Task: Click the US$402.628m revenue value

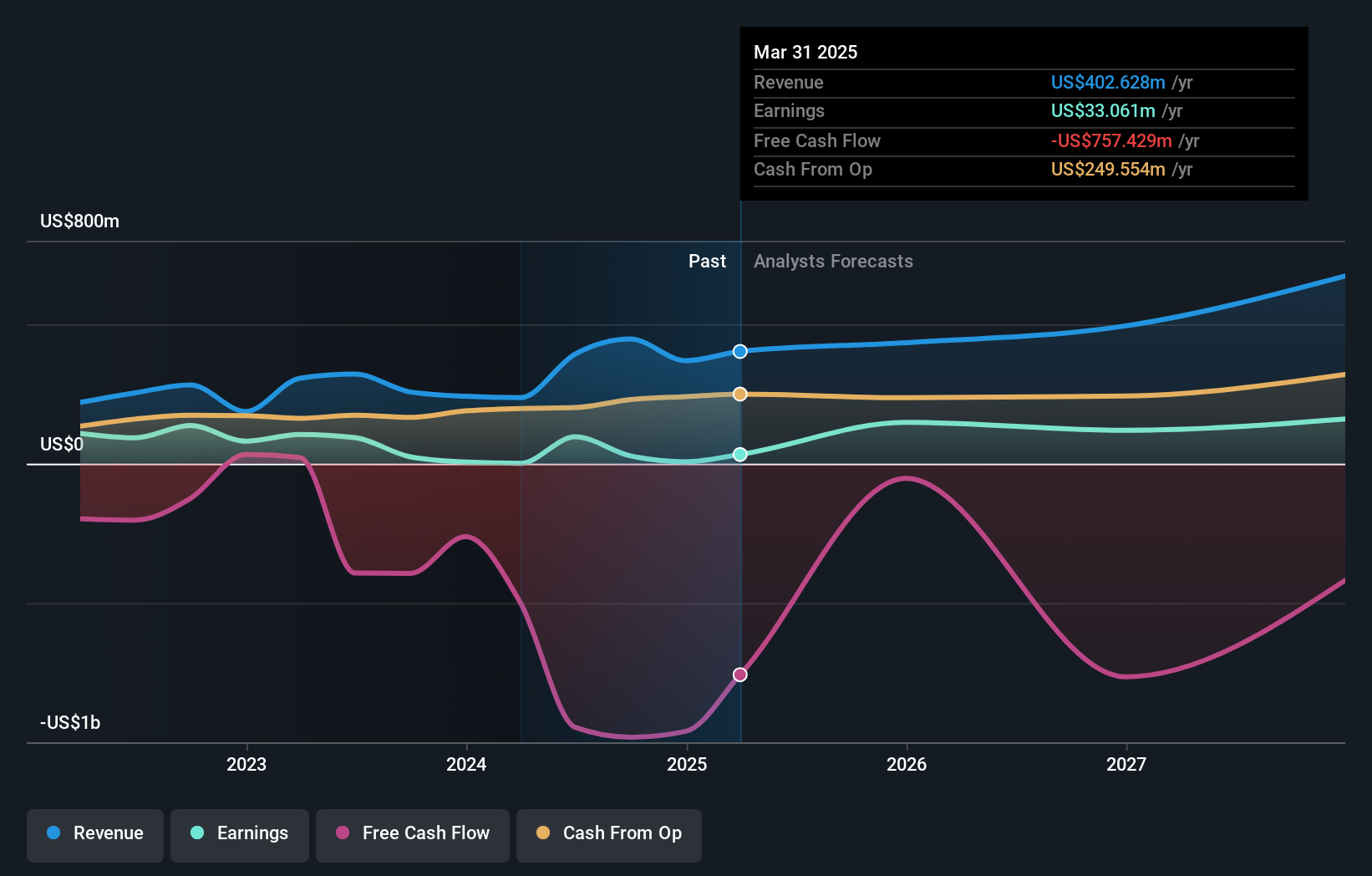Action: [1108, 82]
